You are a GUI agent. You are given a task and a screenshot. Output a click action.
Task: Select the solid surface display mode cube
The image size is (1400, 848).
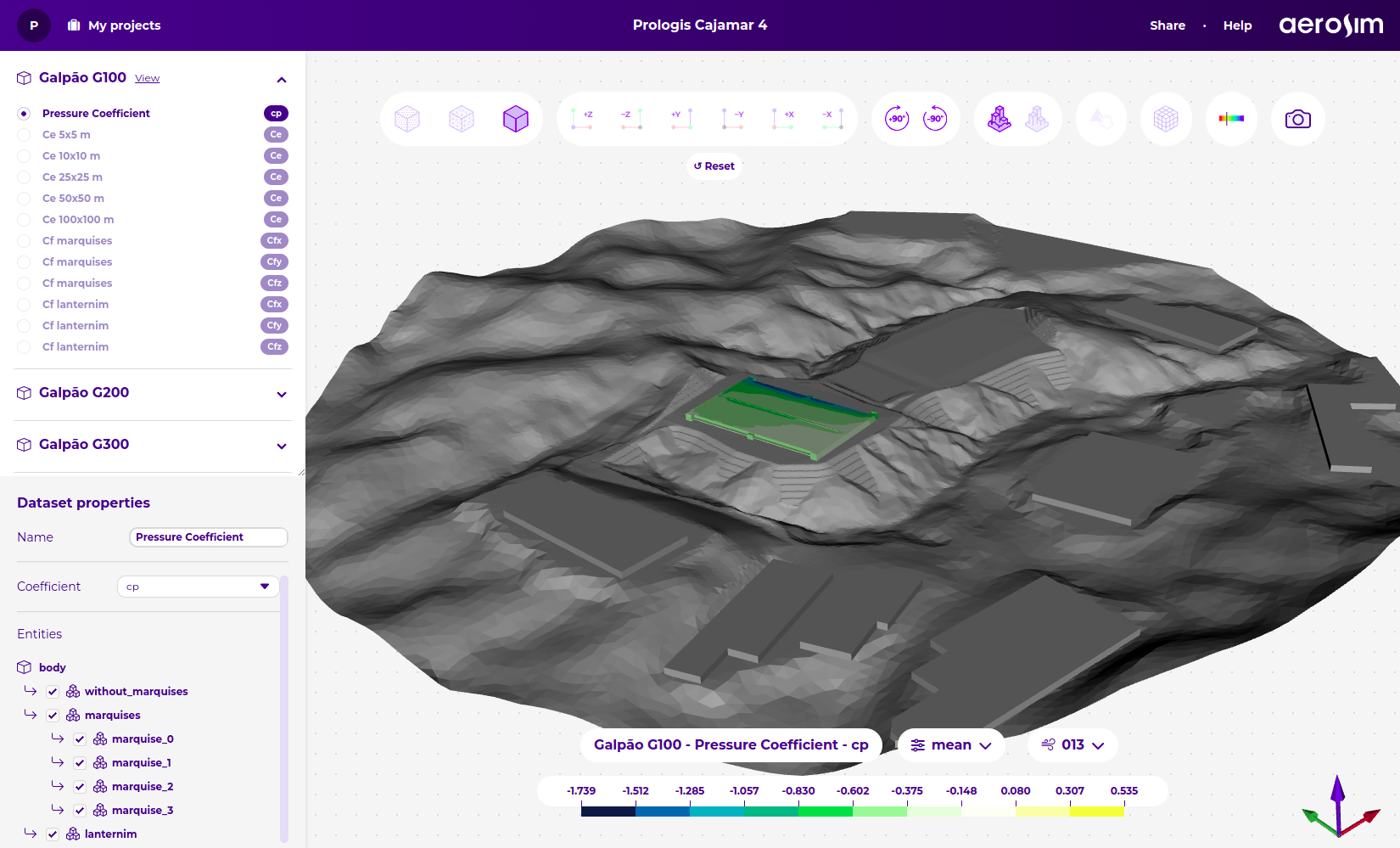[x=516, y=119]
